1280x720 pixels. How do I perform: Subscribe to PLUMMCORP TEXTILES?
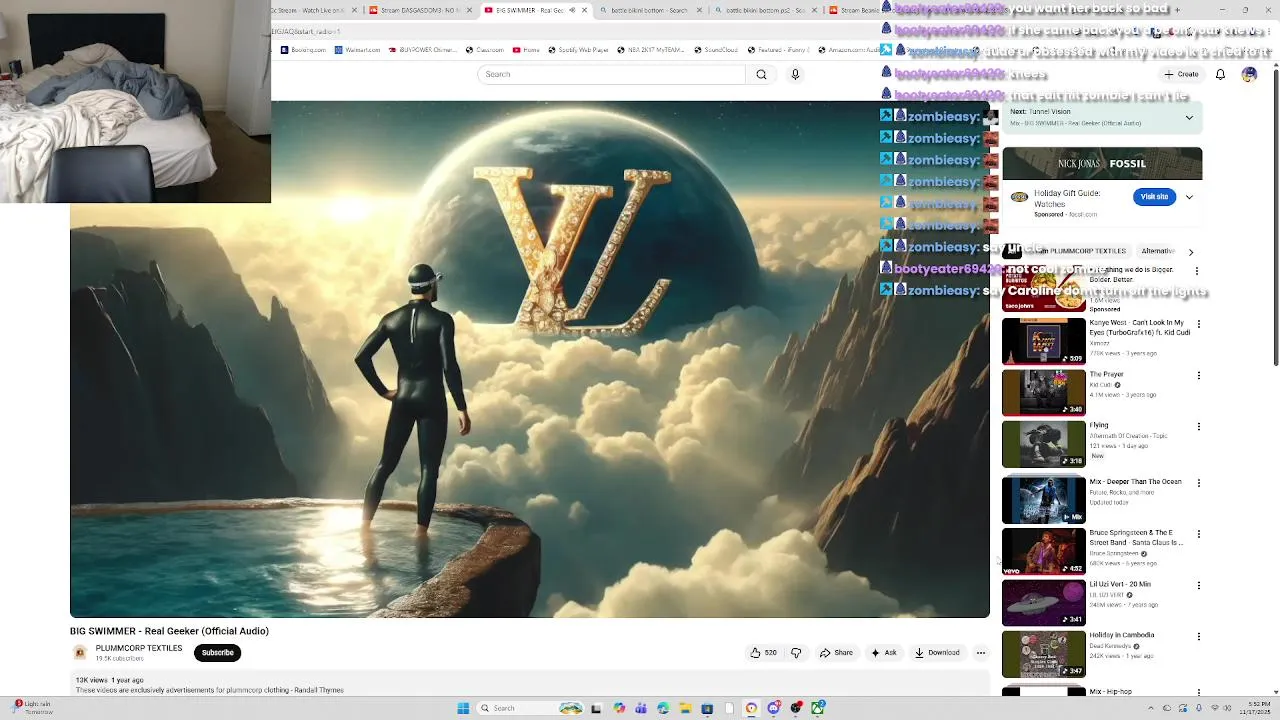pos(218,653)
